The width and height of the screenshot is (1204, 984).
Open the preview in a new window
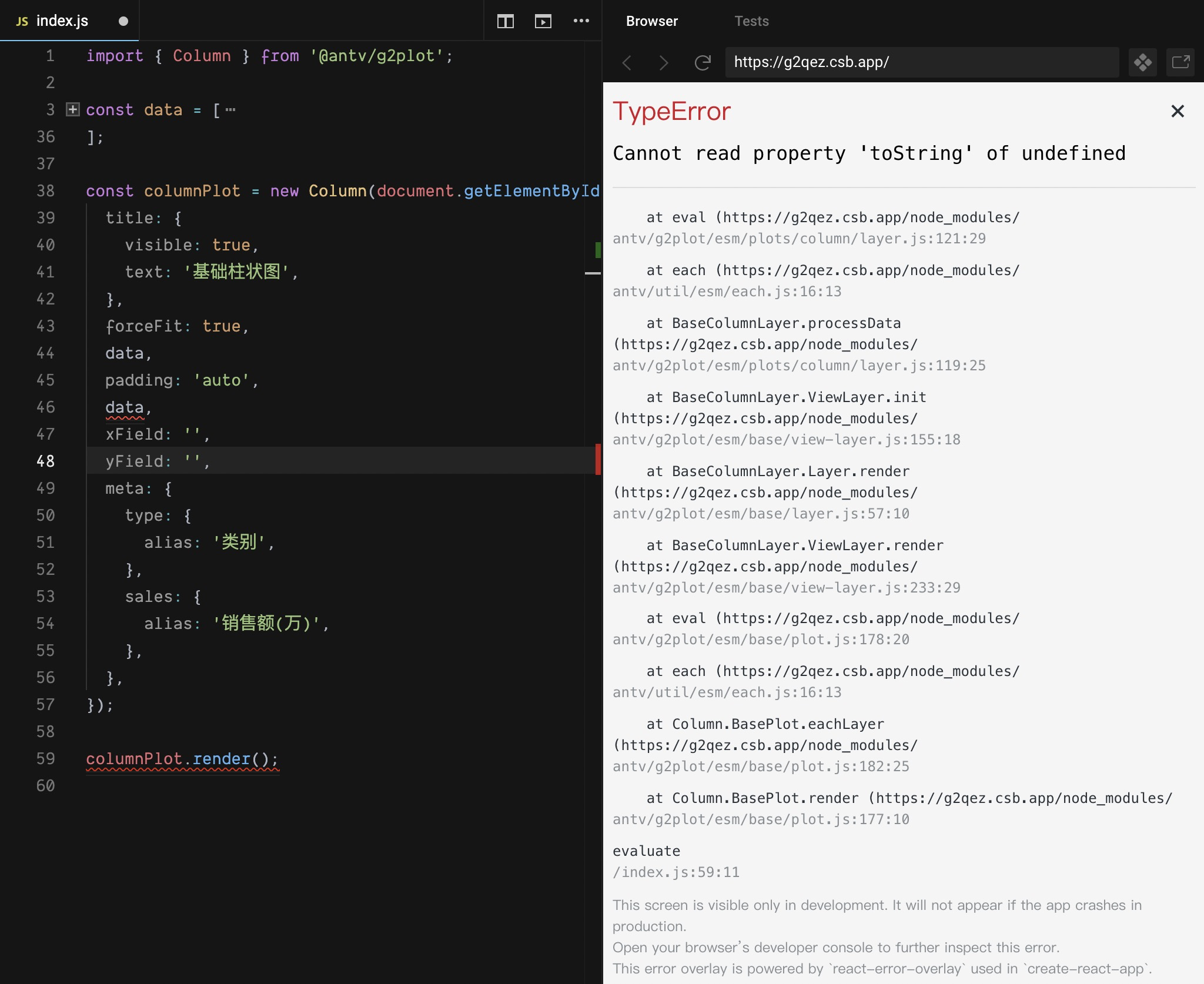coord(1181,62)
